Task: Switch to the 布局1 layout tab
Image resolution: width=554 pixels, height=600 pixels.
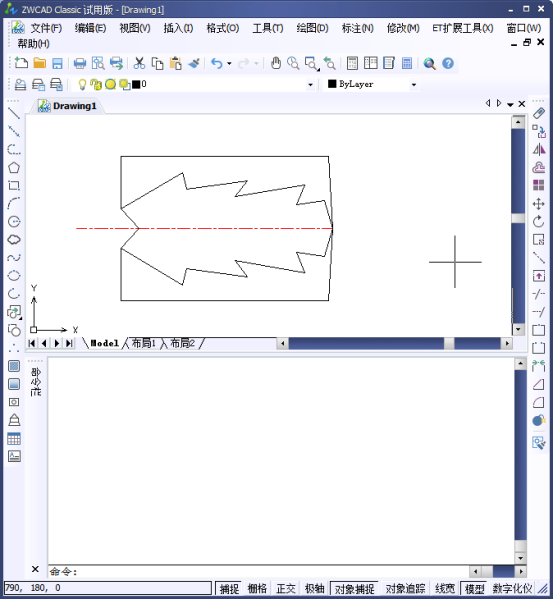Action: click(x=143, y=343)
